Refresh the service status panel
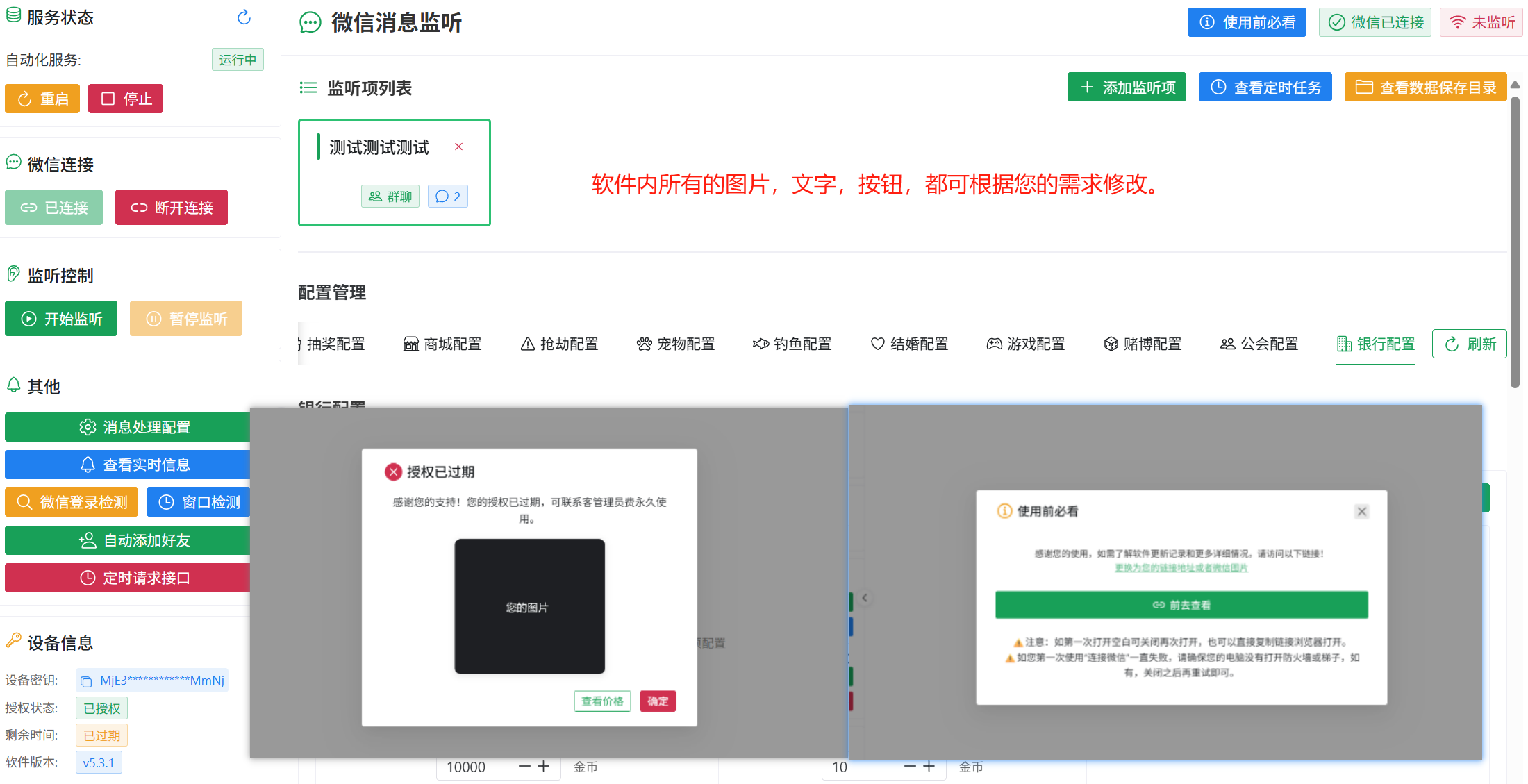1528x784 pixels. point(242,17)
